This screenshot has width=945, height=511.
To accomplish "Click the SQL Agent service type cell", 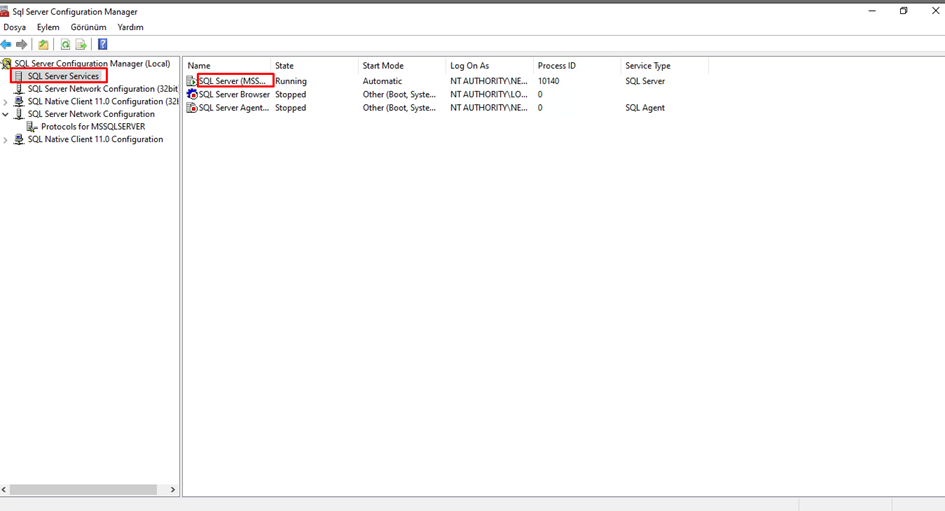I will coord(645,108).
